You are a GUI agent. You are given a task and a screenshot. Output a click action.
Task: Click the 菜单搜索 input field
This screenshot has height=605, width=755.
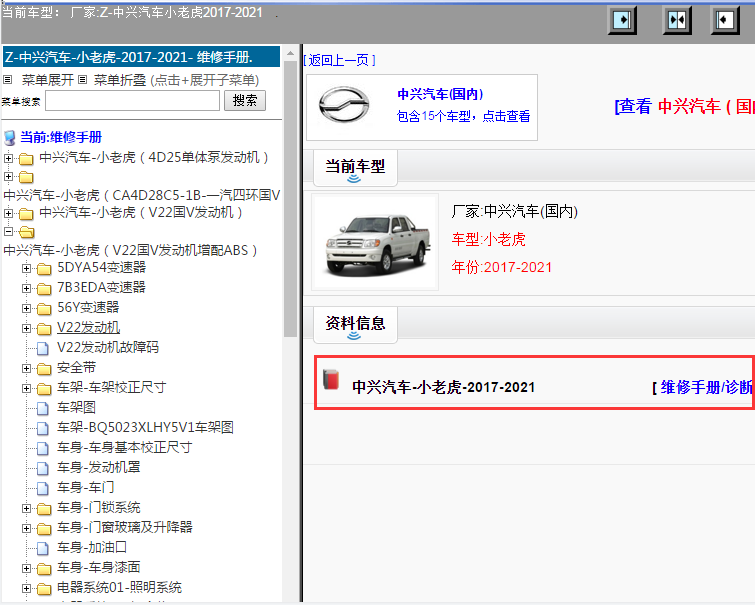132,101
